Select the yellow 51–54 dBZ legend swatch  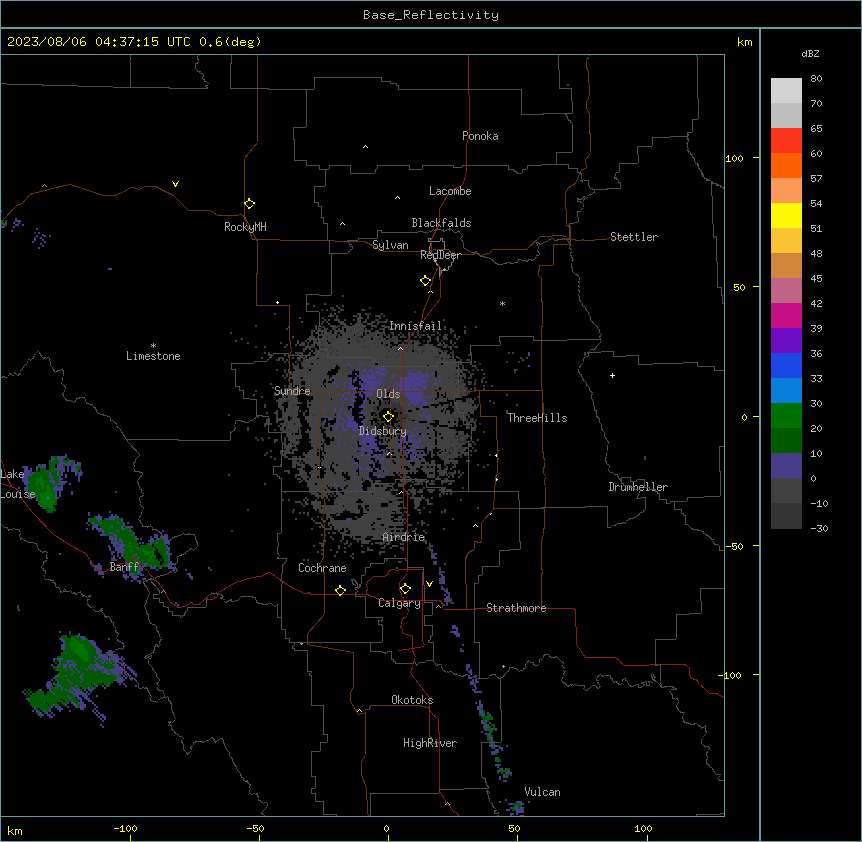click(786, 215)
